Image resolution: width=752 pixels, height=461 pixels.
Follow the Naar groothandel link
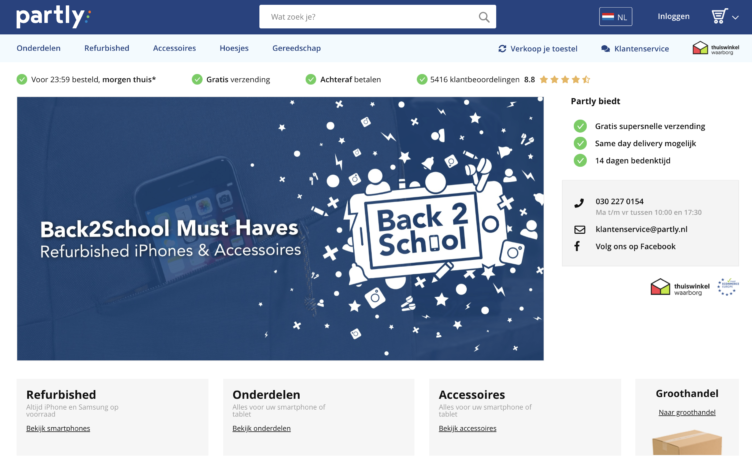coord(687,412)
